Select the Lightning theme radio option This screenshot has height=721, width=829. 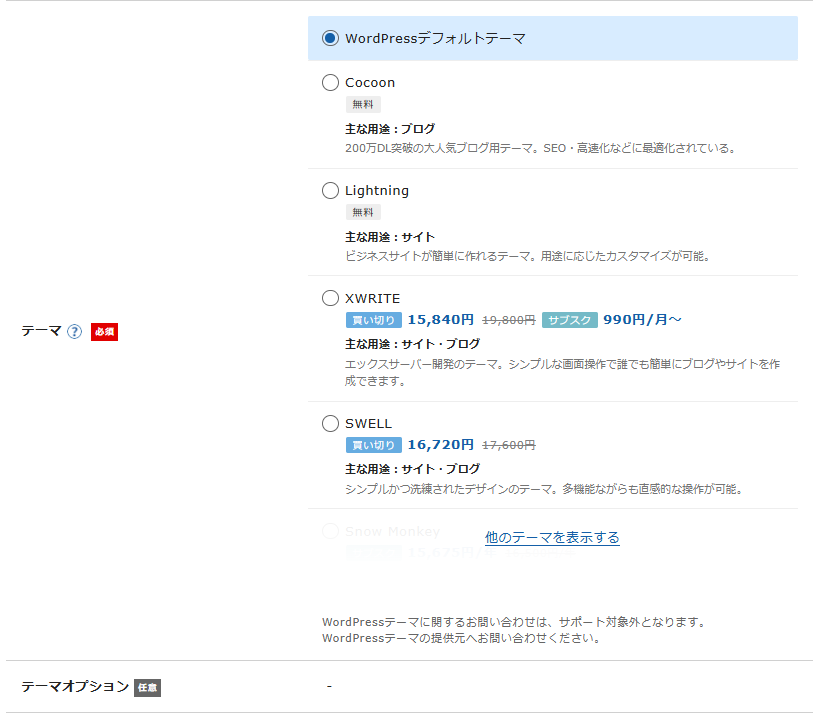[x=330, y=190]
